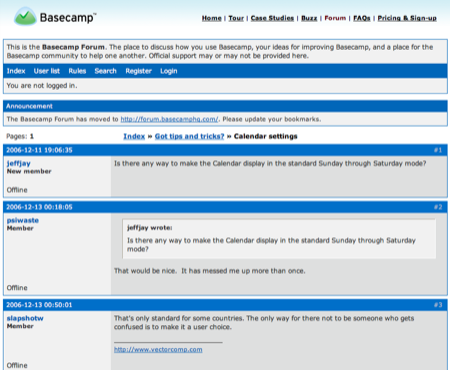This screenshot has height=370, width=450.
Task: View forum Rules menu item
Action: point(77,71)
